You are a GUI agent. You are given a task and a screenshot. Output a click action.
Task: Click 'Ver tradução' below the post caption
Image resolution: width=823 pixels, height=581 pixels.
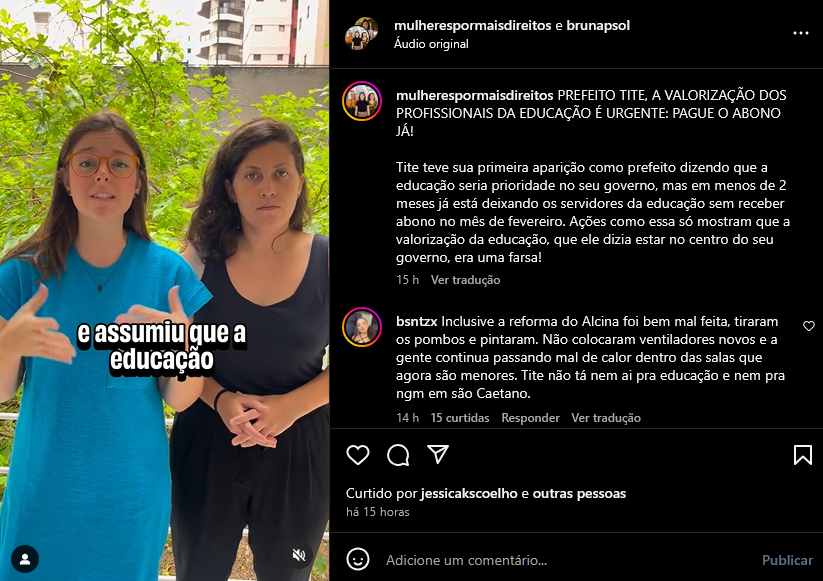coord(465,280)
